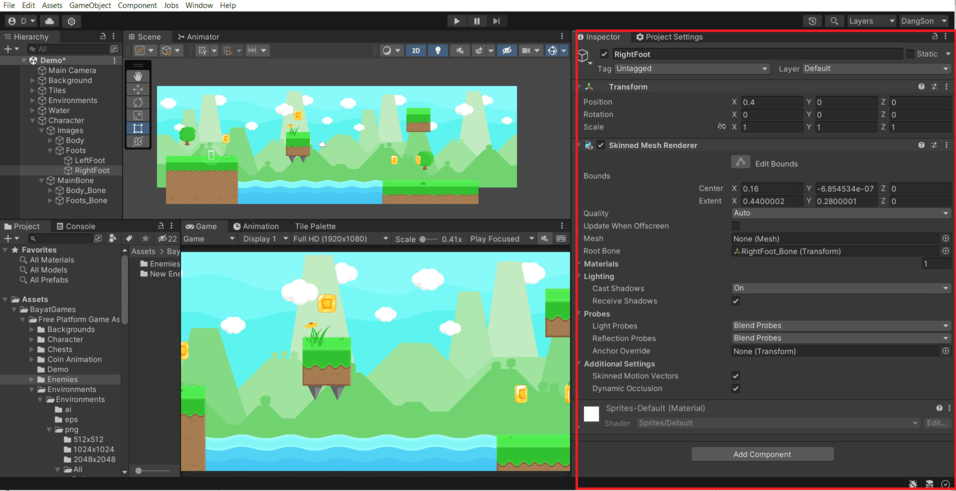The height and width of the screenshot is (491, 956).
Task: Open Unity cloud services icon
Action: coord(49,21)
